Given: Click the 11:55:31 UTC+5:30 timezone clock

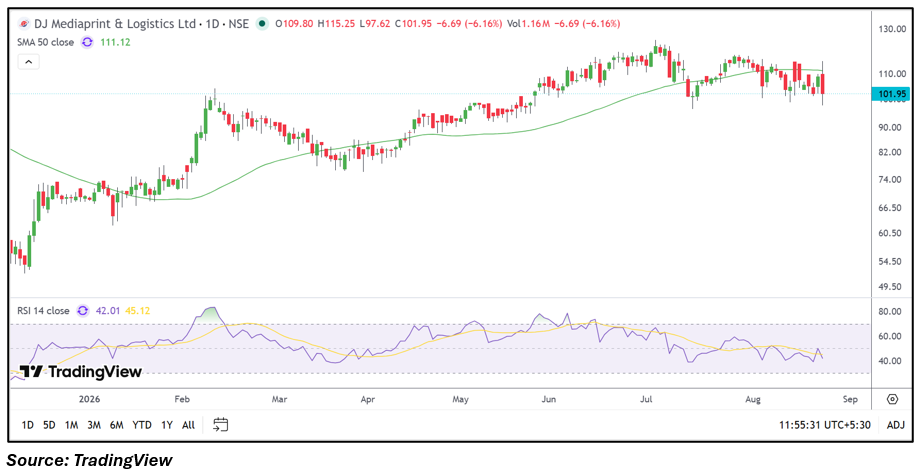Looking at the screenshot, I should [825, 425].
